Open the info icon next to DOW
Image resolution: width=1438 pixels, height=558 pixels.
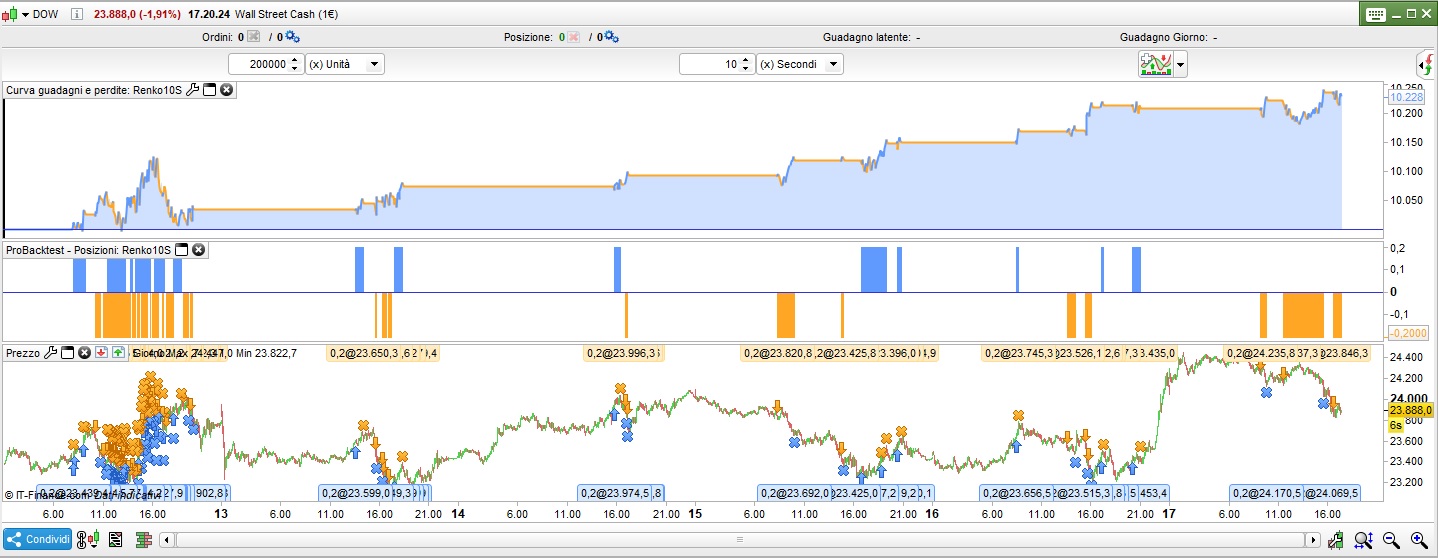[77, 14]
